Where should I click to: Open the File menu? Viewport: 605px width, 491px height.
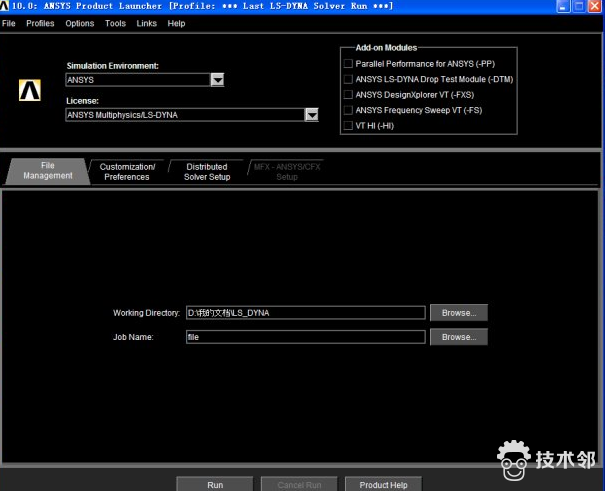(9, 23)
